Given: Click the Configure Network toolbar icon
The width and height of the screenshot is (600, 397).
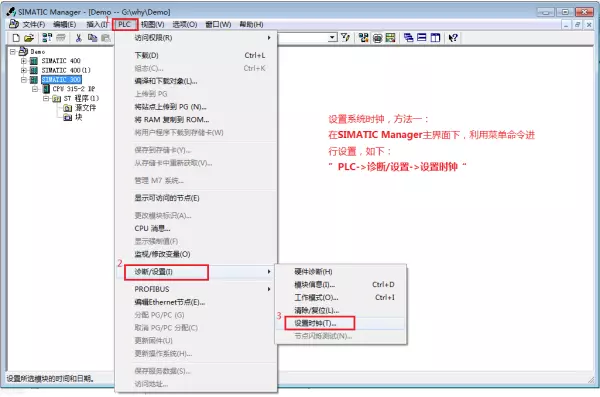Looking at the screenshot, I should tap(364, 38).
